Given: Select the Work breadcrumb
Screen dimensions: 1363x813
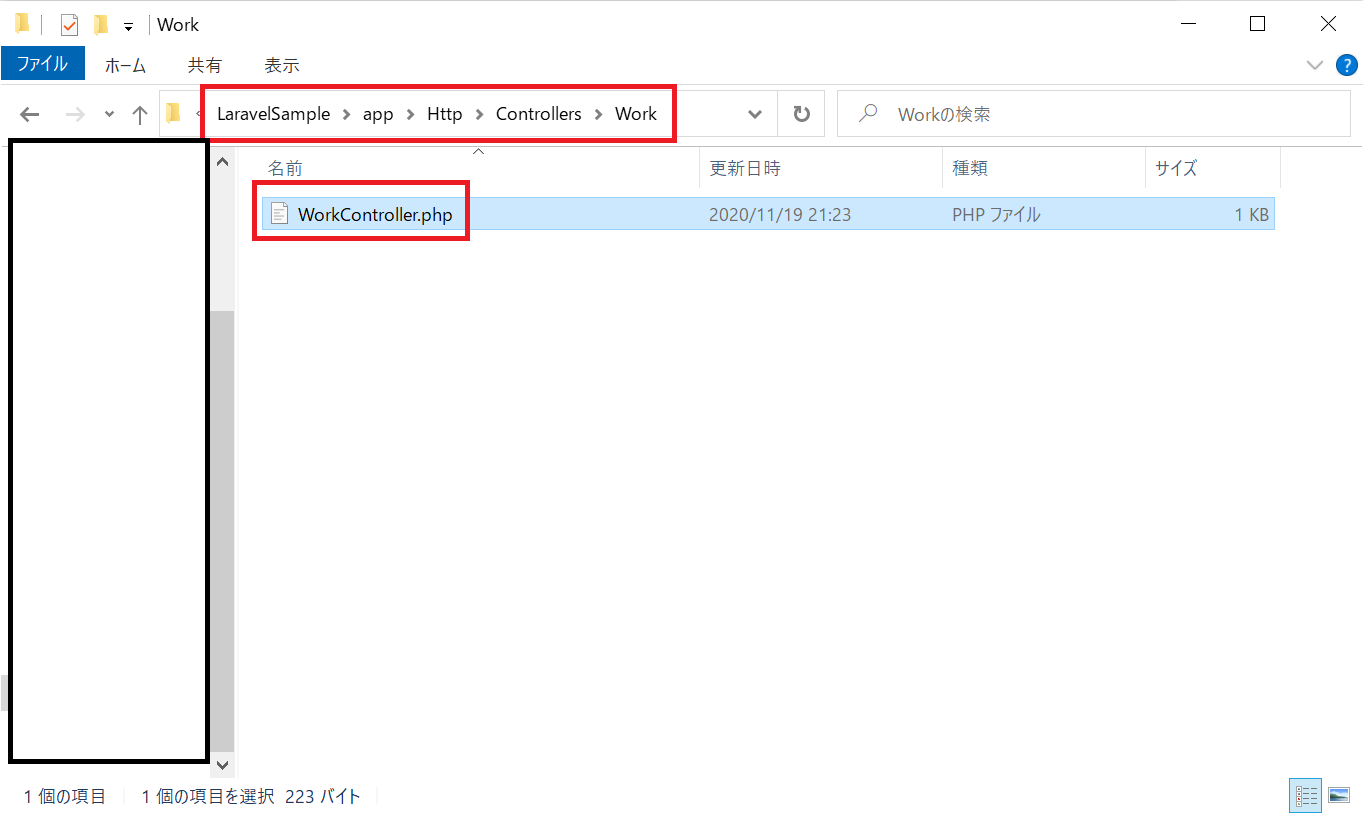Looking at the screenshot, I should [x=636, y=114].
